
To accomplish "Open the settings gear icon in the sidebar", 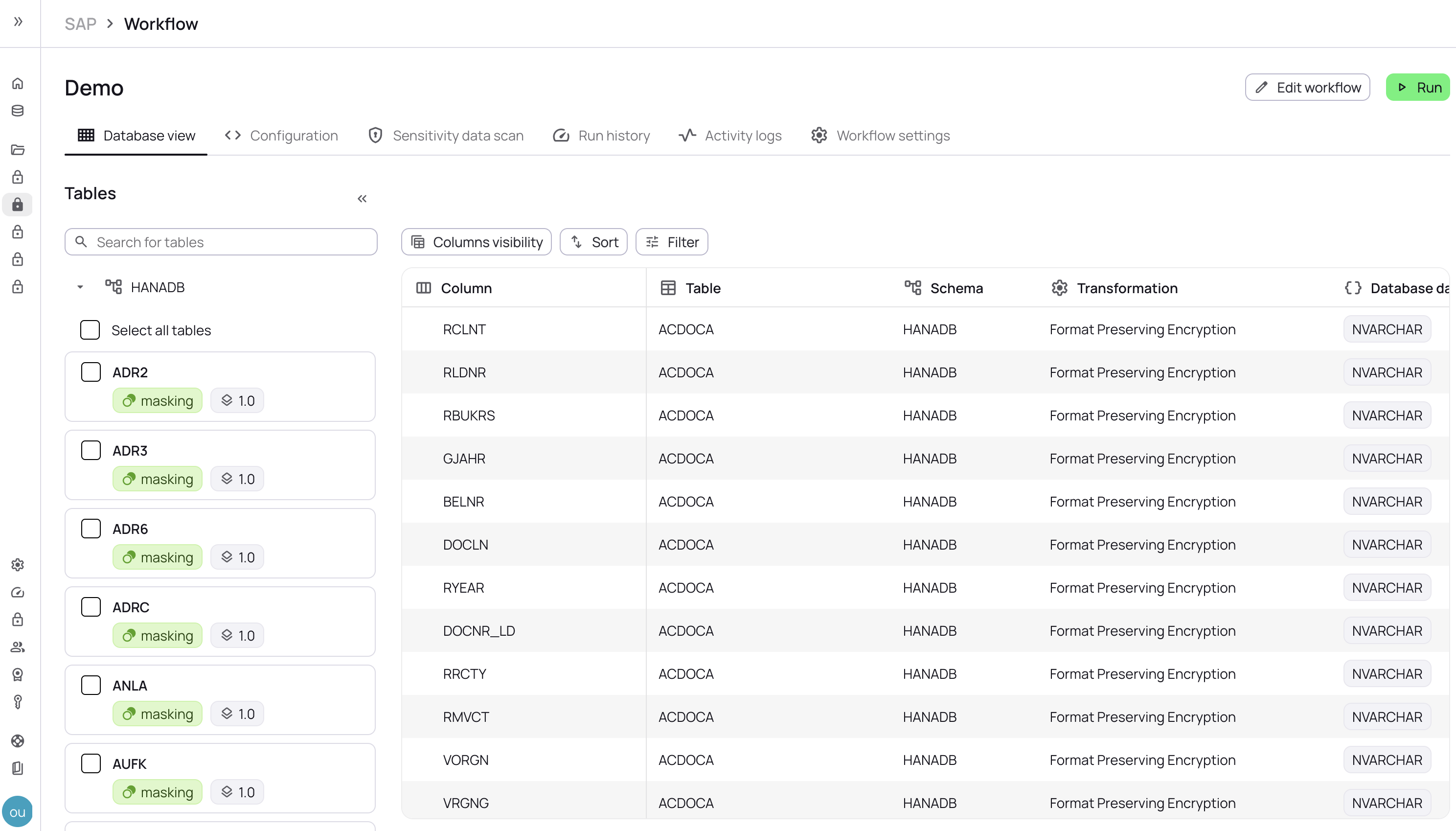I will tap(18, 564).
